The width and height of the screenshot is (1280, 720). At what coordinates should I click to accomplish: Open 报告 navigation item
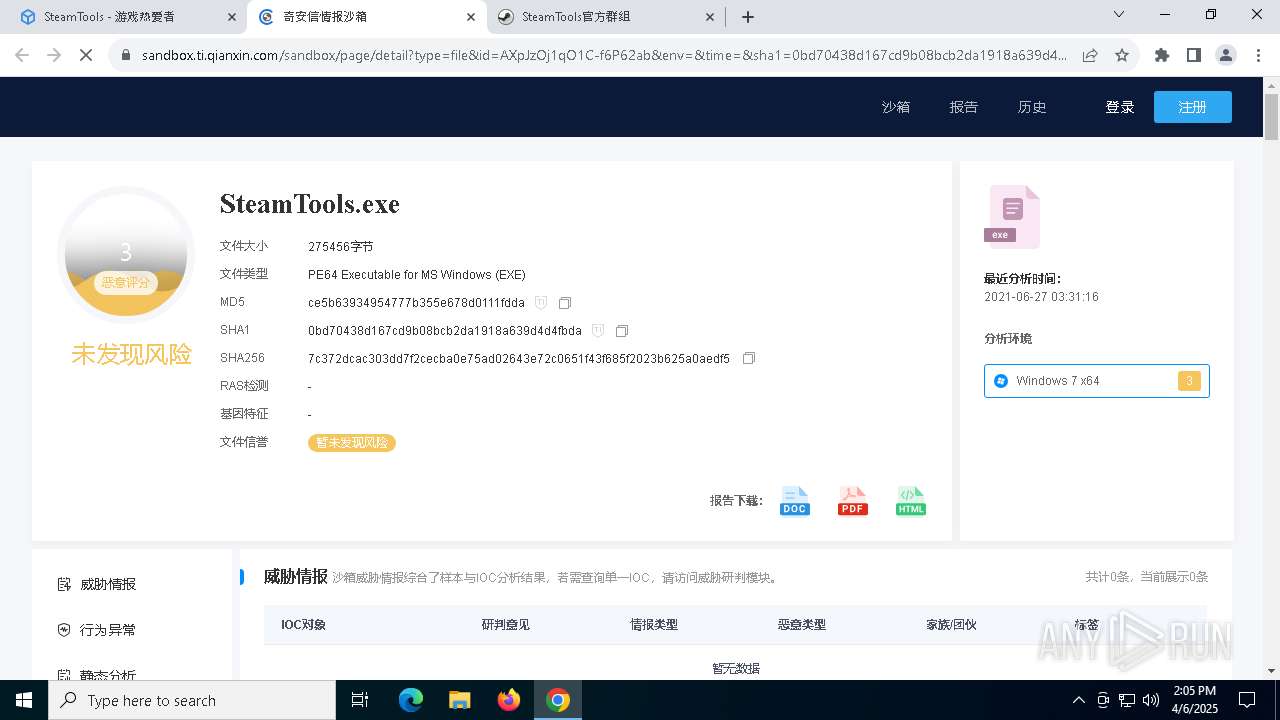(964, 107)
